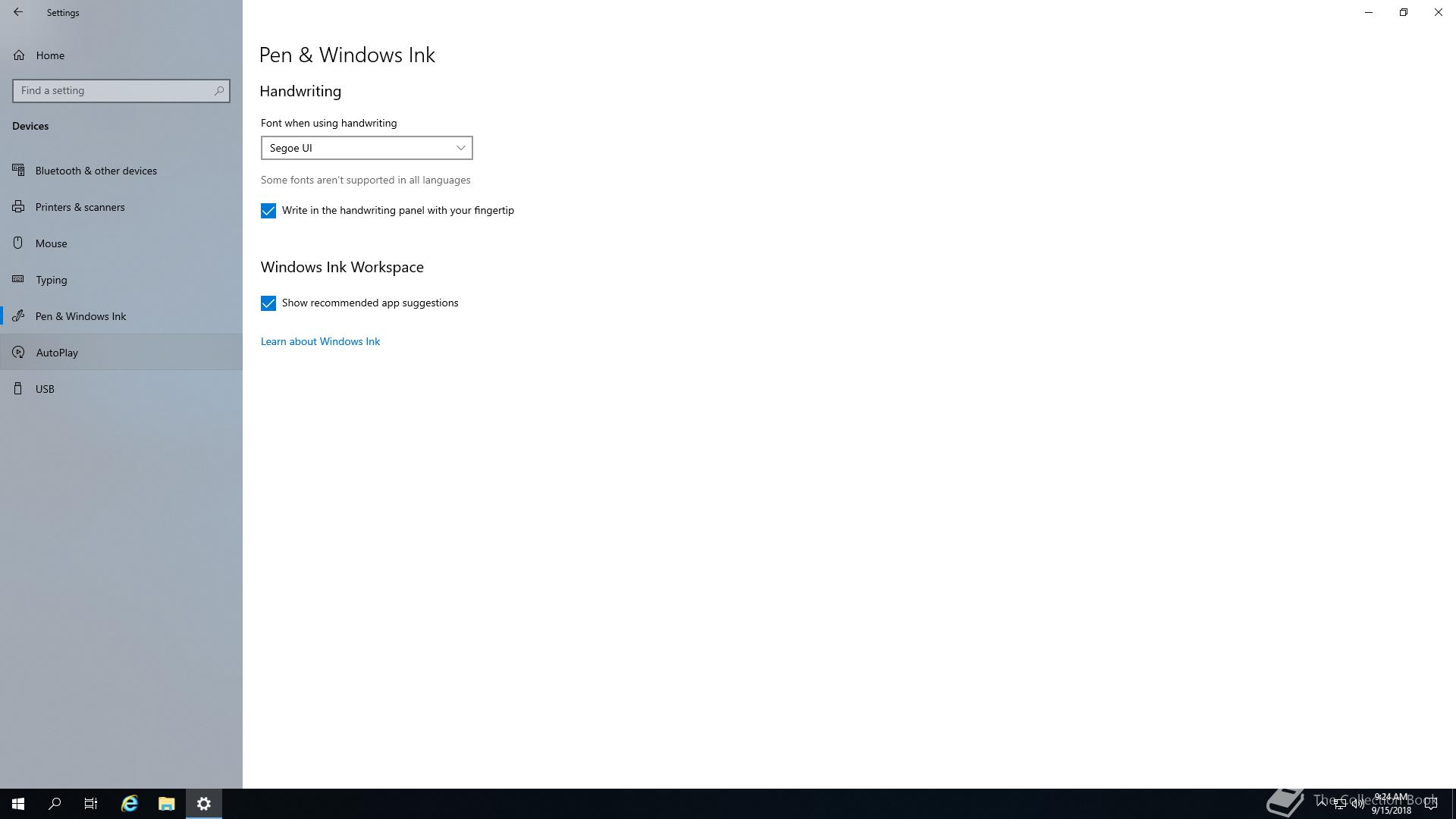Show hidden tray icons chevron

click(x=1321, y=804)
